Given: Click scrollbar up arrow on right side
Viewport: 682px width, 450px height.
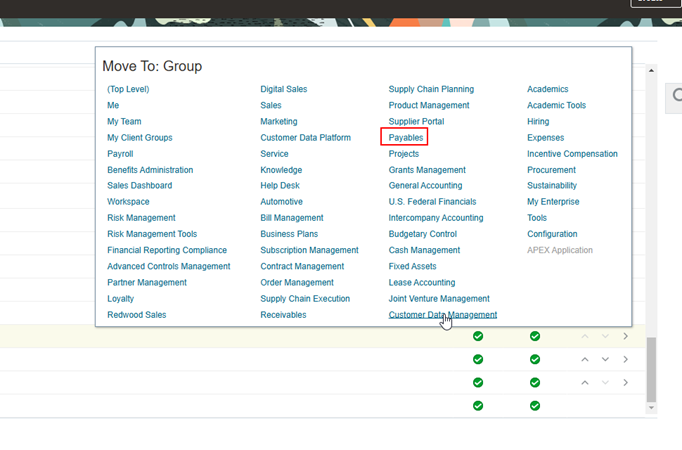Looking at the screenshot, I should (x=651, y=70).
